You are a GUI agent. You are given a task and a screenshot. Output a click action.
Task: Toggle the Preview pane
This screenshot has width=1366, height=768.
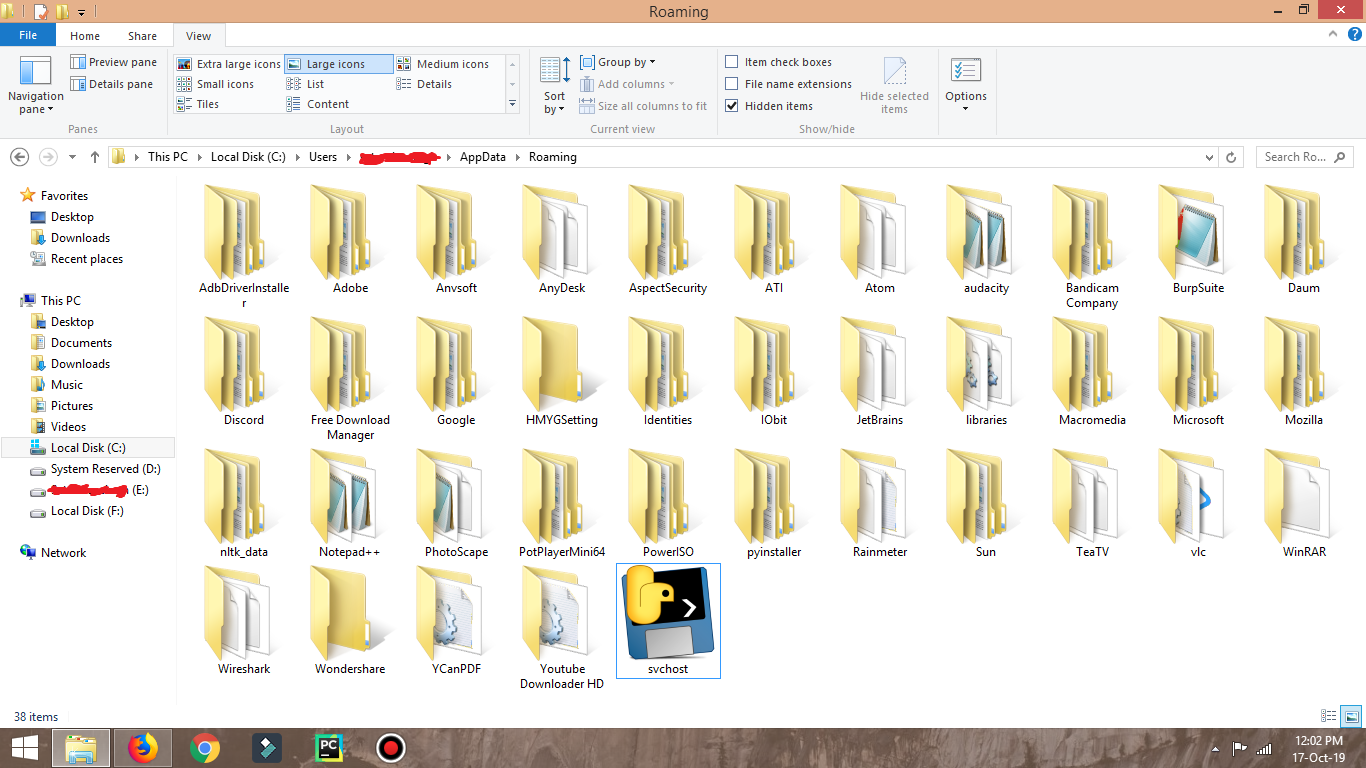pos(114,62)
